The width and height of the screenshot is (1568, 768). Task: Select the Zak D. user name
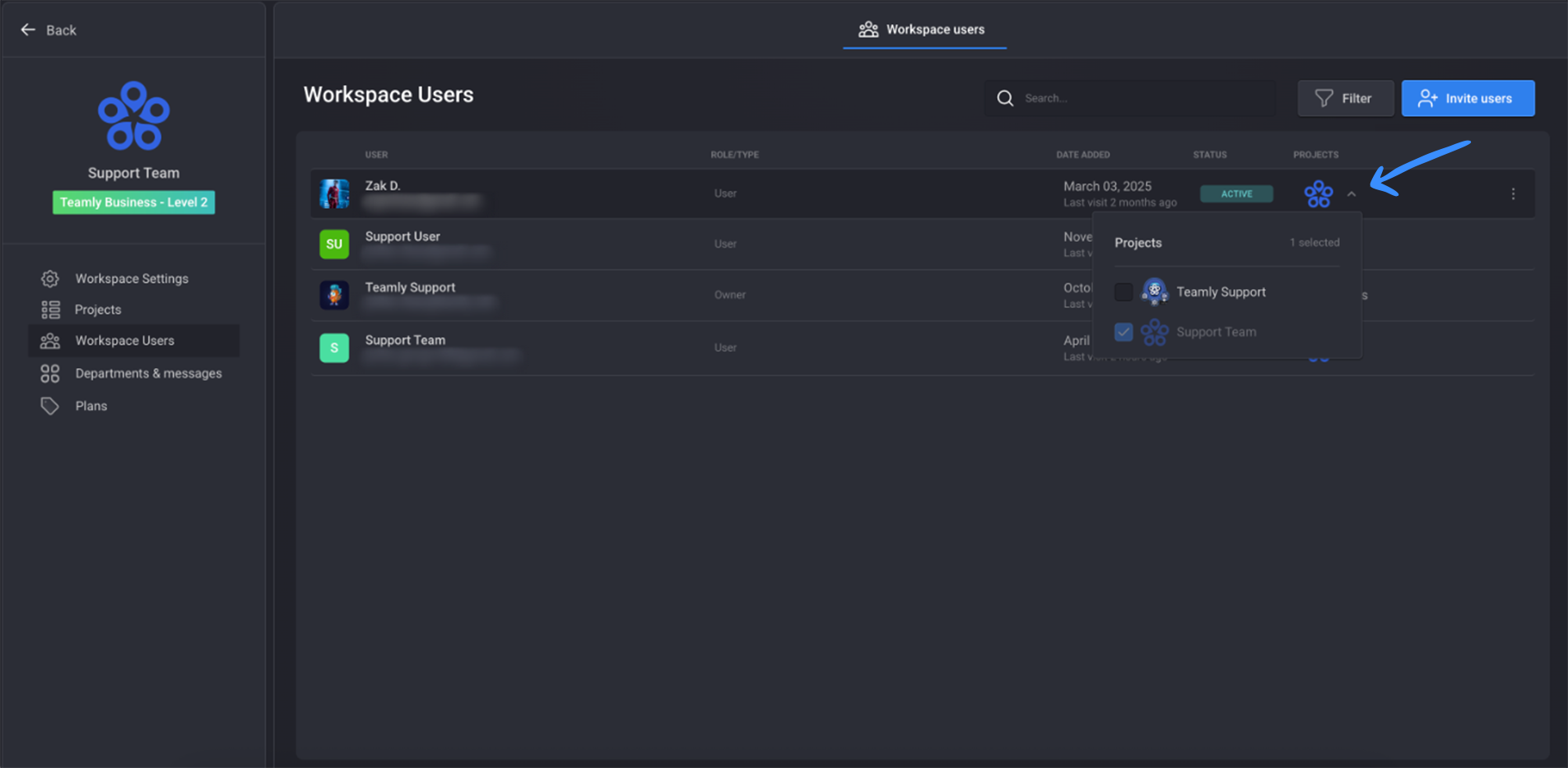(383, 186)
